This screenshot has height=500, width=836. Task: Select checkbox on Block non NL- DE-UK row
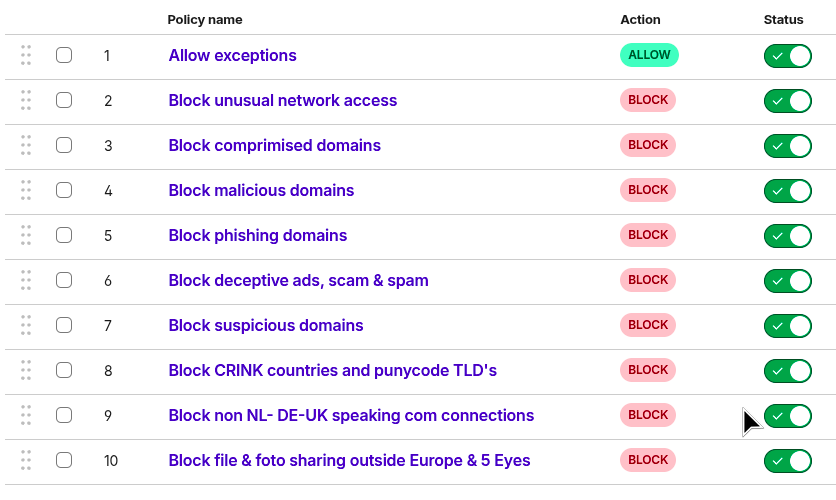pyautogui.click(x=64, y=415)
